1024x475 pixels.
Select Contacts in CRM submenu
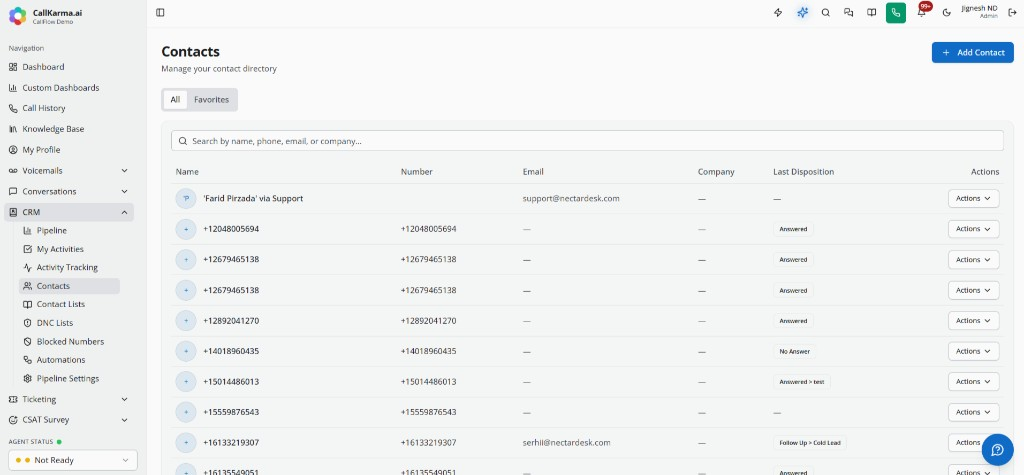point(69,286)
